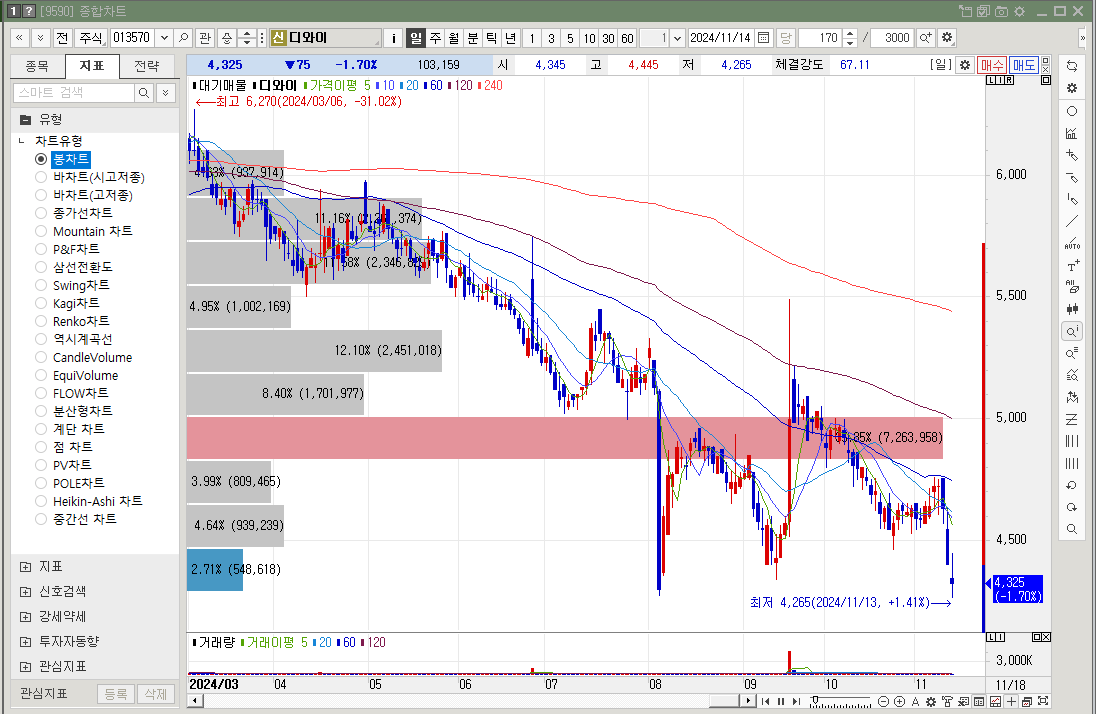The image size is (1096, 714).
Task: Toggle the crosshair plus icon
Action: (x=1011, y=701)
